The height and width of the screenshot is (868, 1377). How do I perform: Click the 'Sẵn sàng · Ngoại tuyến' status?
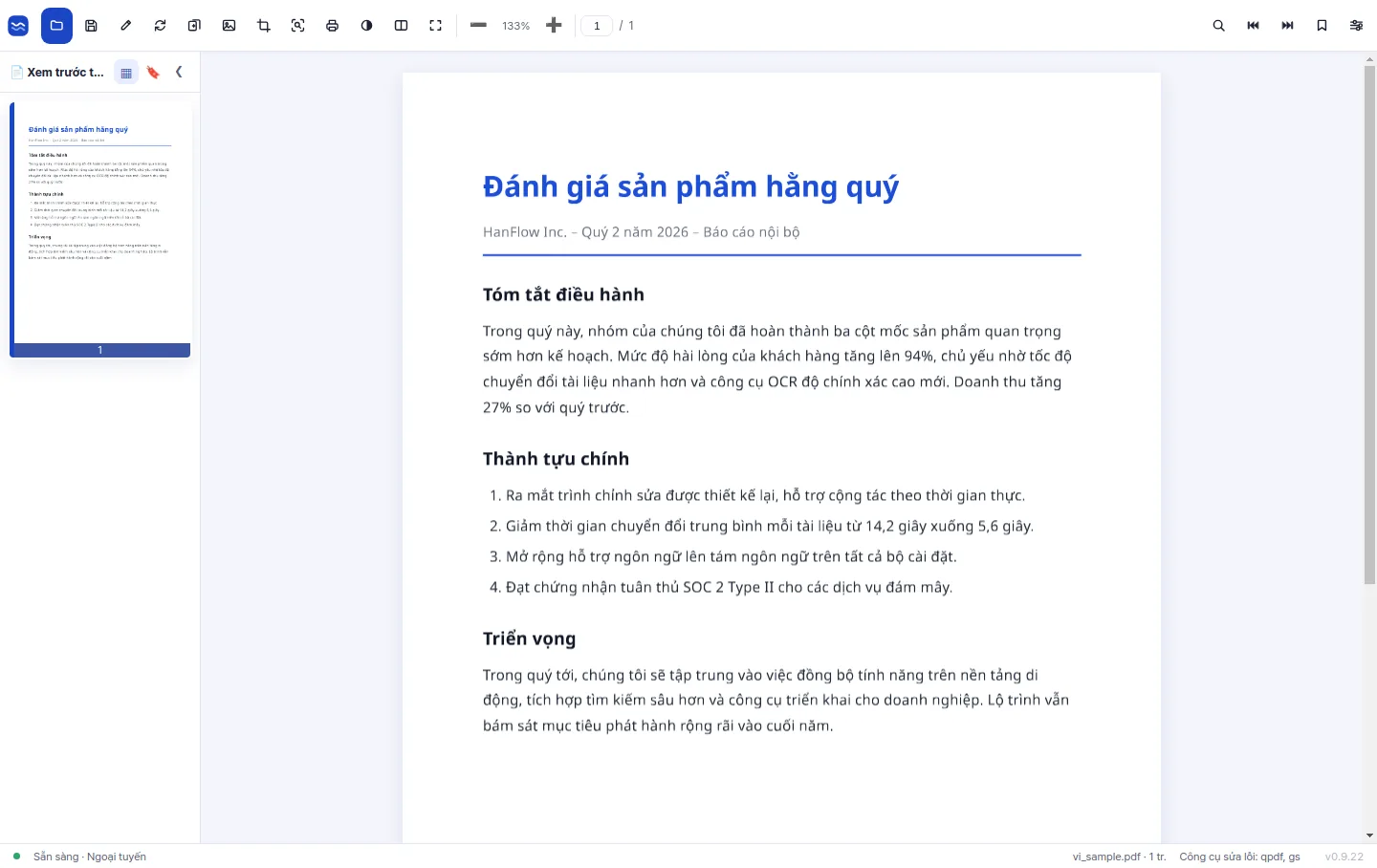click(x=90, y=857)
